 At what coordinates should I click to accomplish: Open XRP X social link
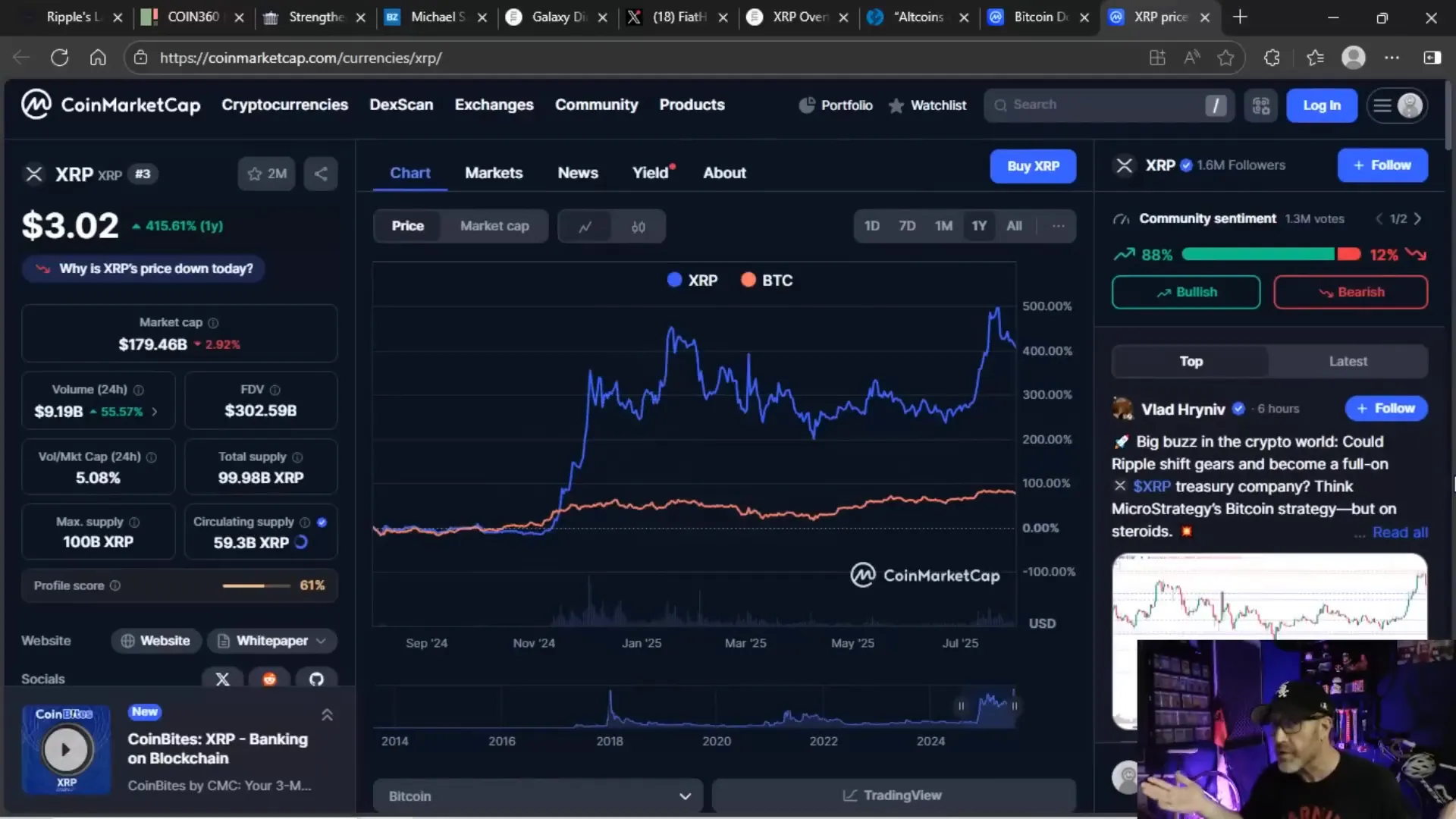point(222,678)
